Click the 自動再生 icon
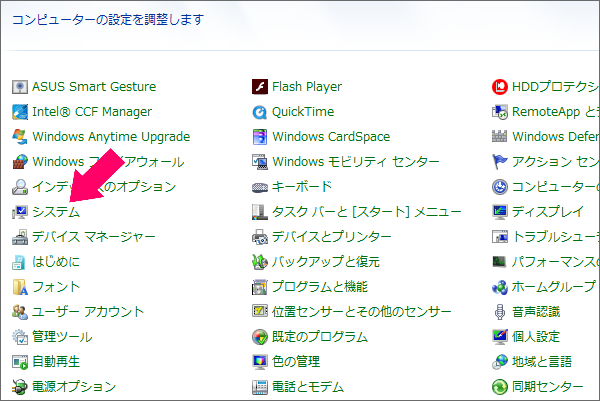The height and width of the screenshot is (401, 600). pos(20,362)
